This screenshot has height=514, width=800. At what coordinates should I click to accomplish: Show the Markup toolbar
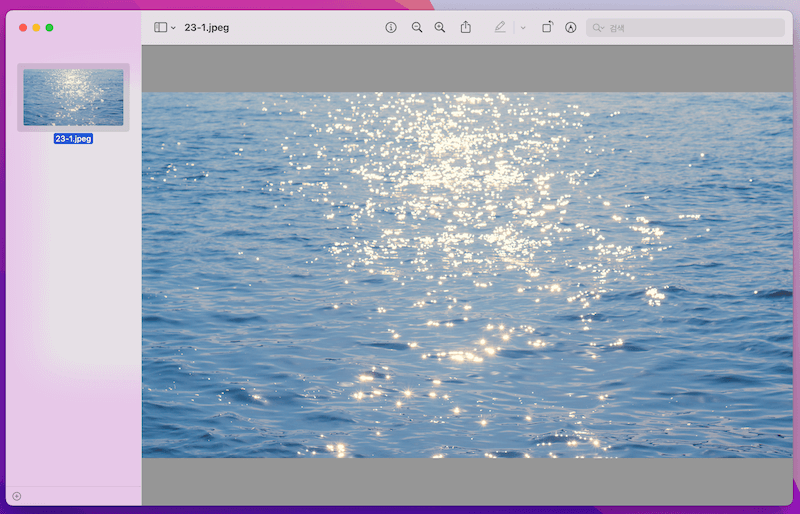click(x=570, y=28)
